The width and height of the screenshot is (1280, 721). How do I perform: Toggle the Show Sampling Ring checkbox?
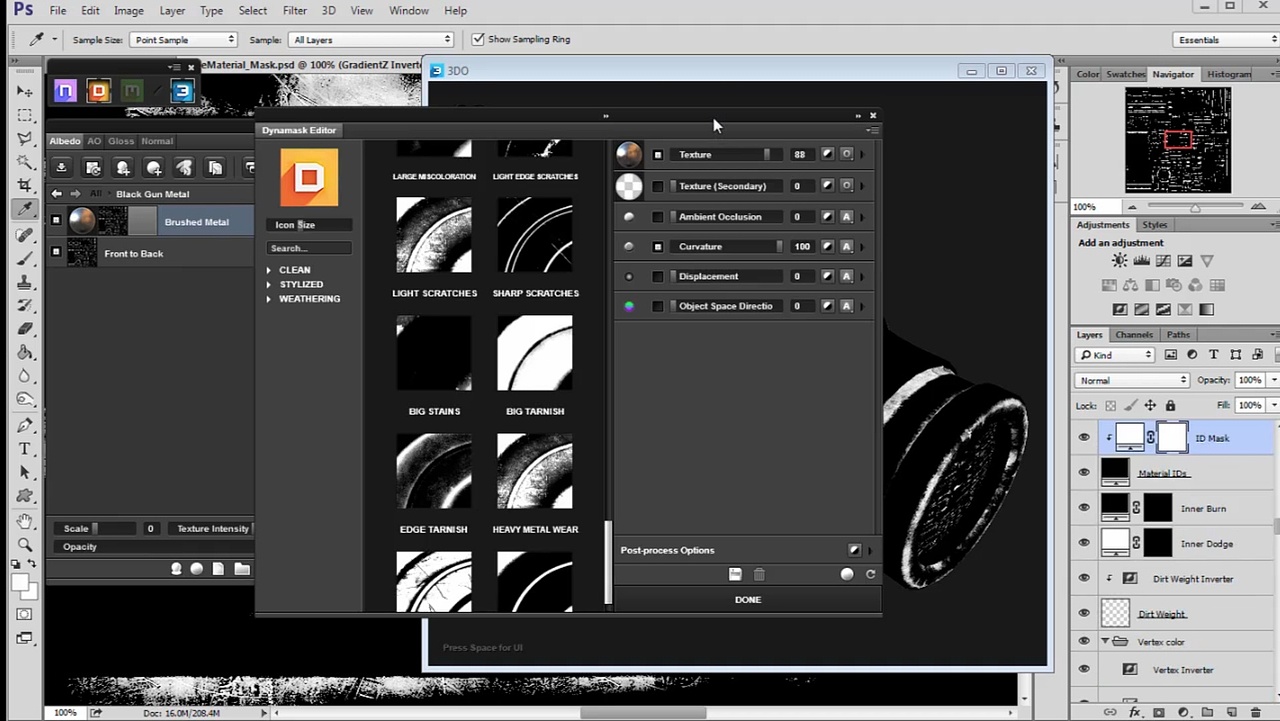point(478,39)
